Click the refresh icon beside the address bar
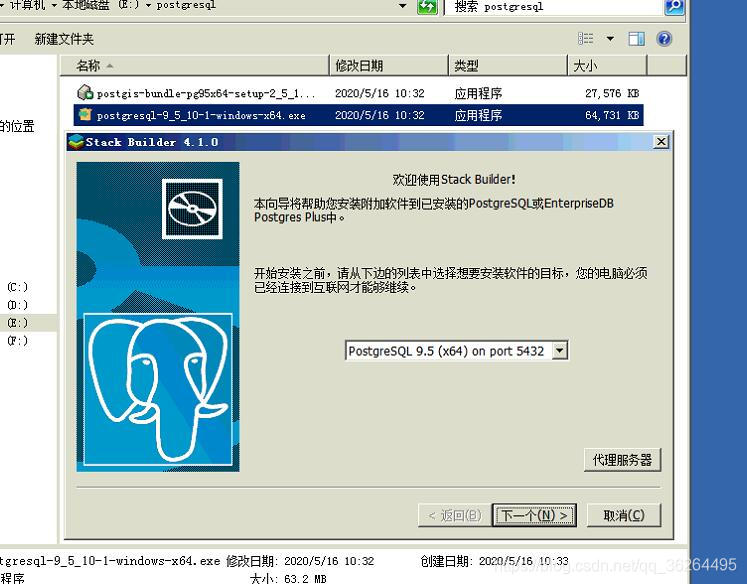The height and width of the screenshot is (584, 747). tap(427, 7)
